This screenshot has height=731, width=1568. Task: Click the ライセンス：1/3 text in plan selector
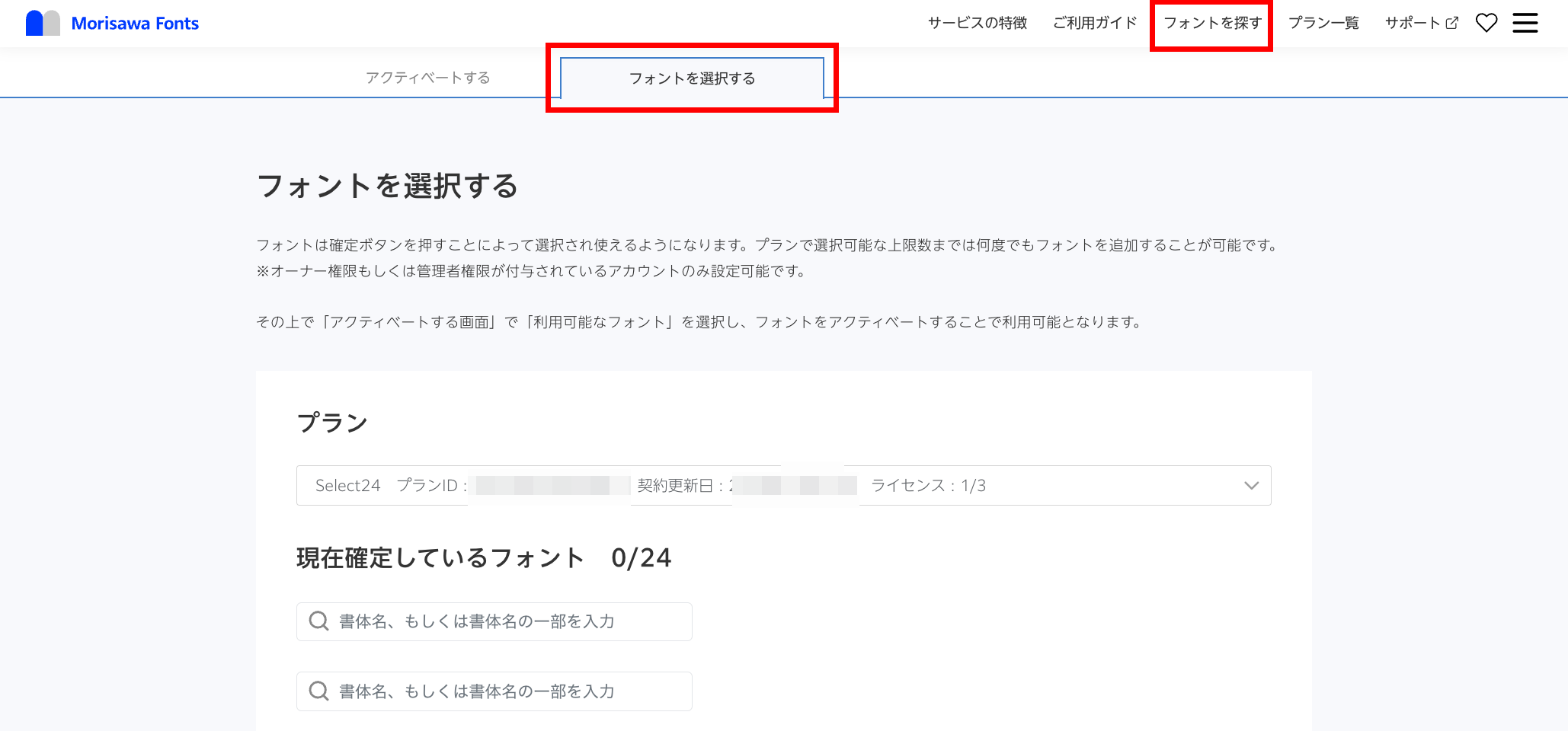point(928,486)
